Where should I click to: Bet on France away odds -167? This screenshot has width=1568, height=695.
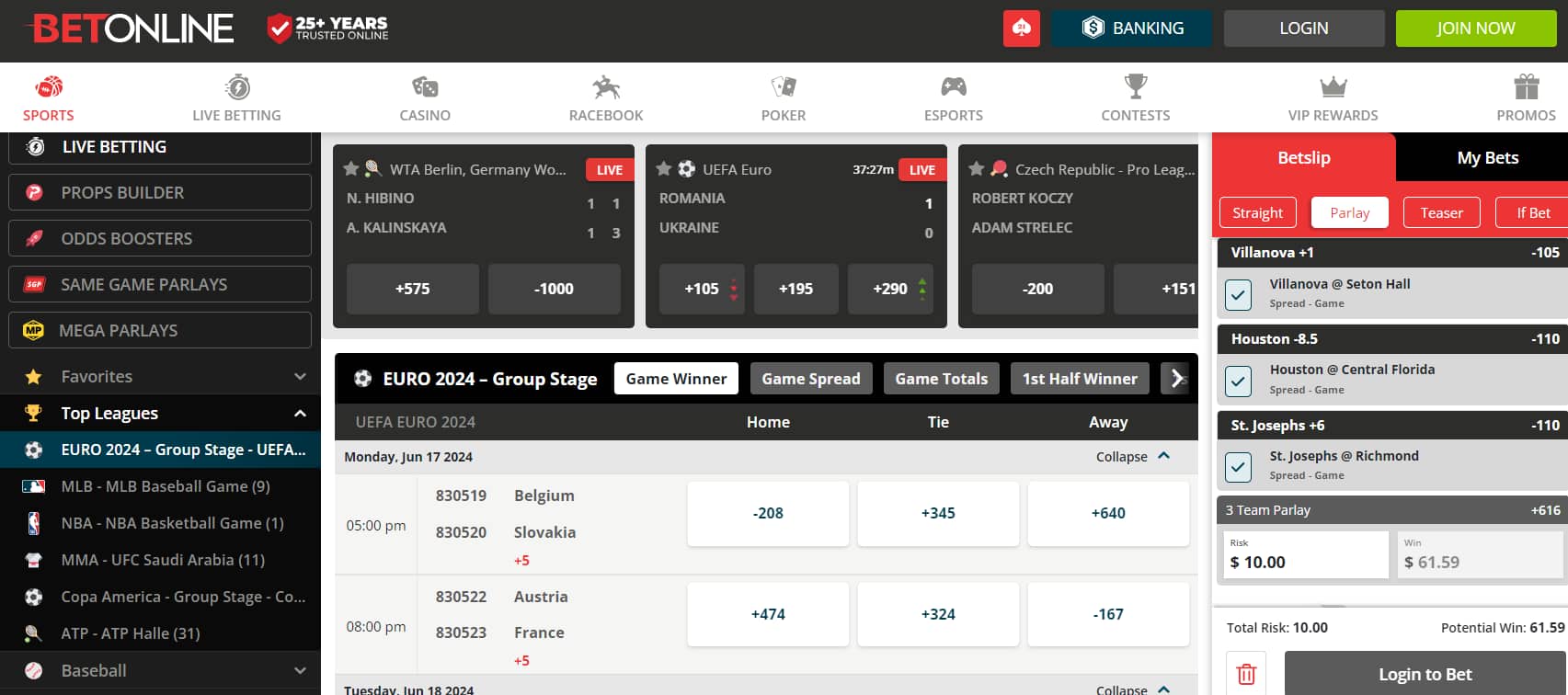[1108, 614]
